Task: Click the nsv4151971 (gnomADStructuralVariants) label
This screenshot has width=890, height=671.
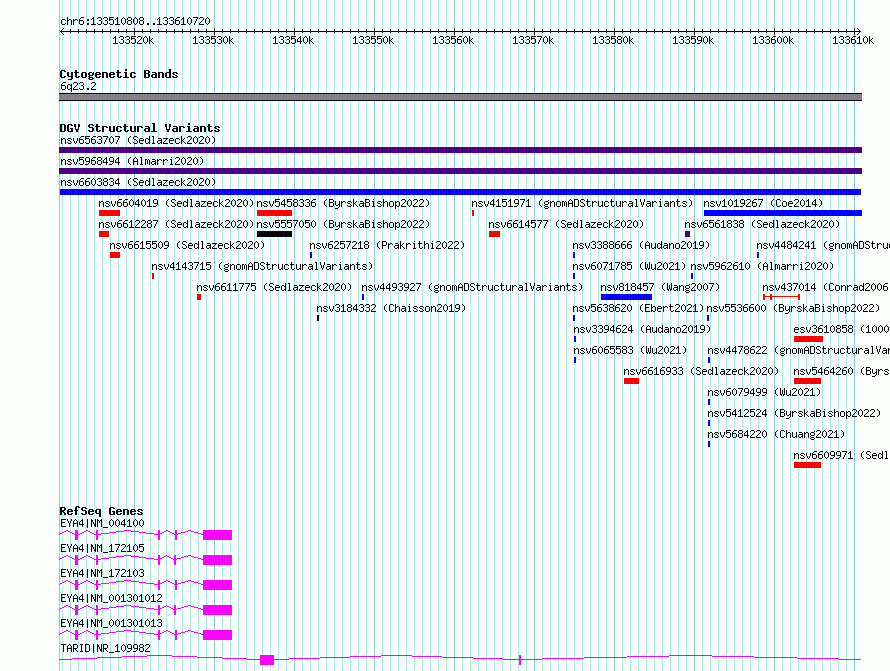Action: click(x=582, y=203)
